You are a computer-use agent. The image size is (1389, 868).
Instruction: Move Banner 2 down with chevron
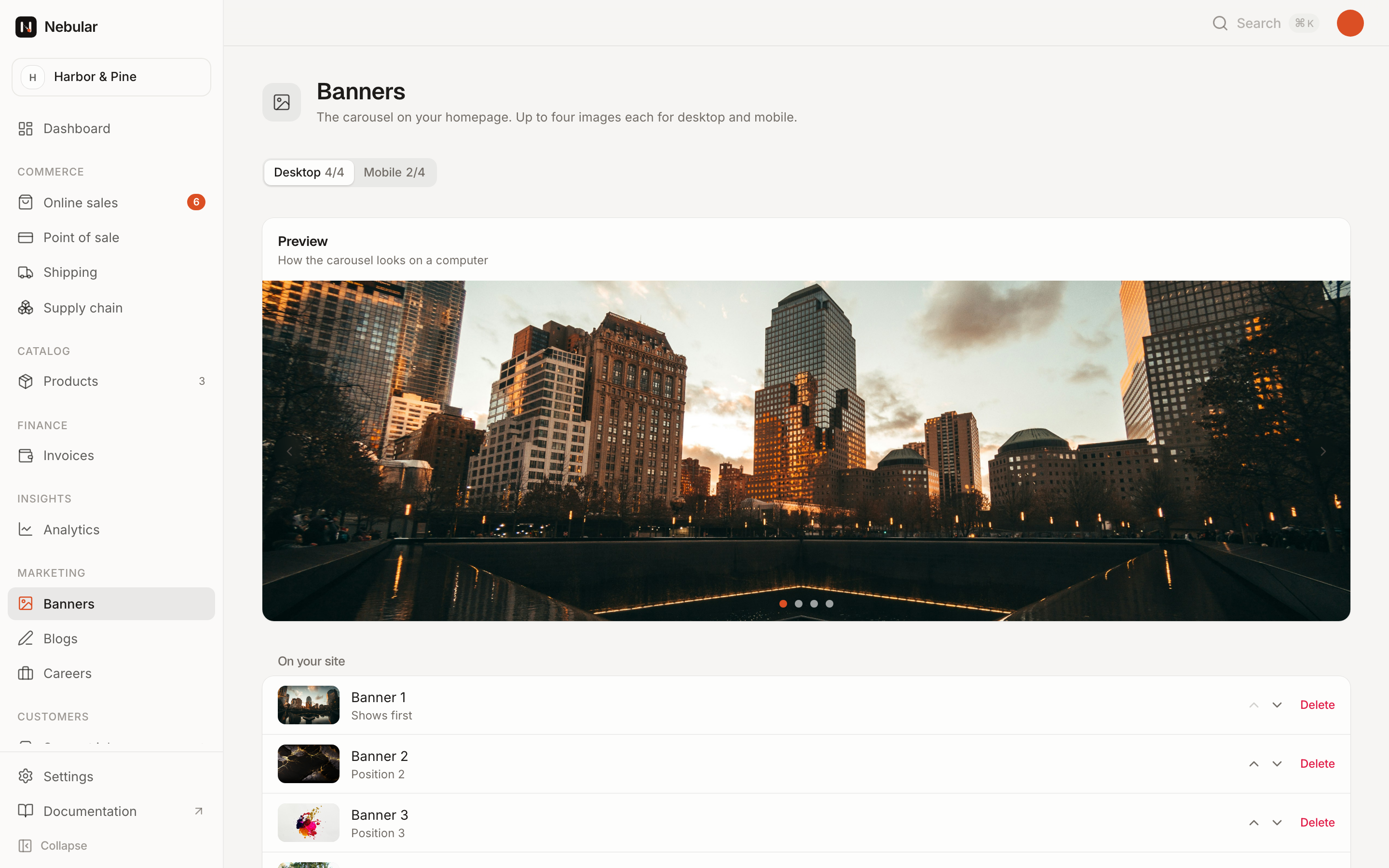pos(1277,764)
